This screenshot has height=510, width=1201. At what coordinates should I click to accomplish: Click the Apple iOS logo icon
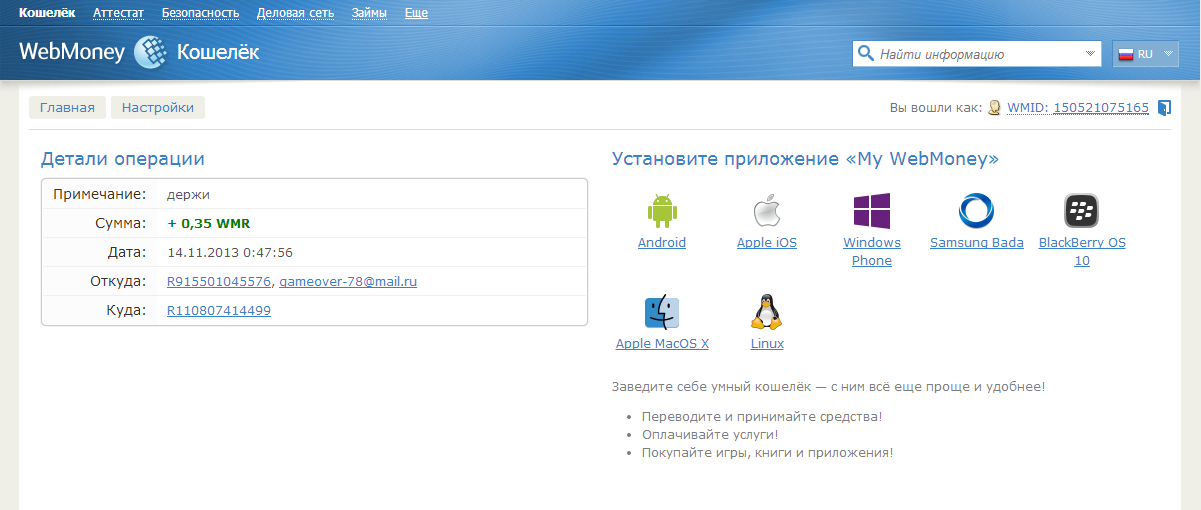pyautogui.click(x=767, y=211)
